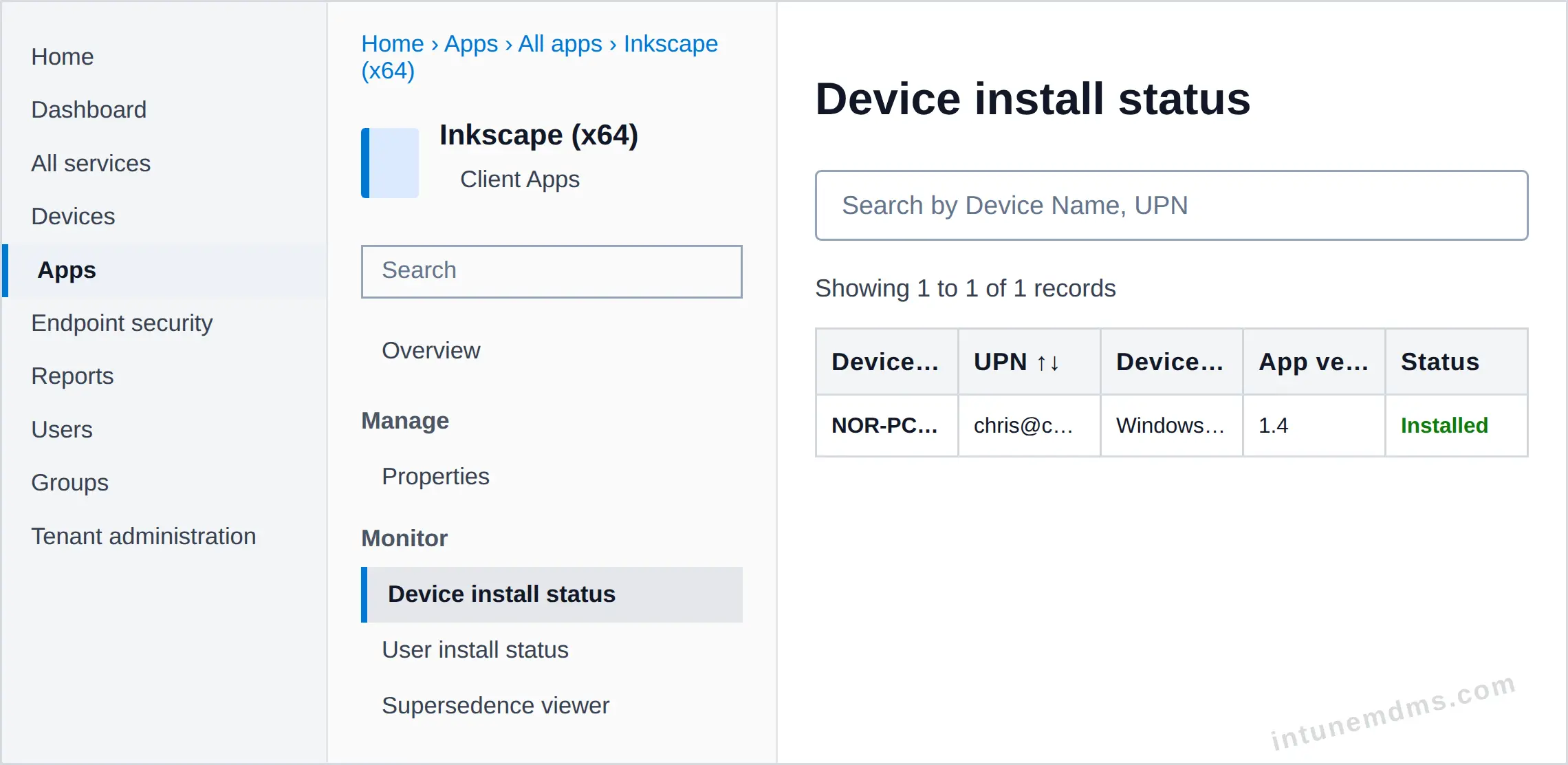
Task: Open Endpoint security section
Action: click(122, 323)
